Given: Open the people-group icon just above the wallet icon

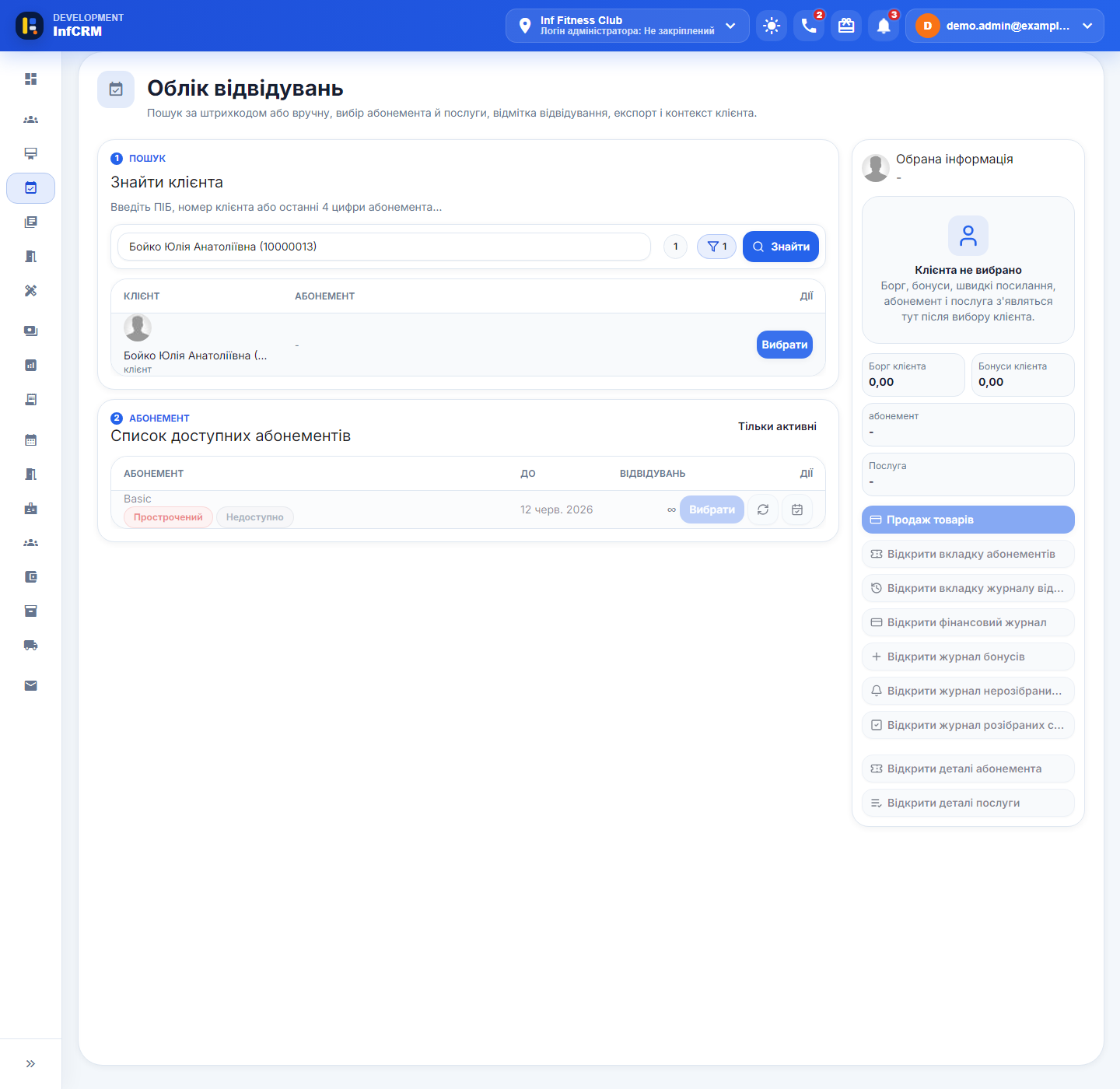Looking at the screenshot, I should click(x=30, y=543).
